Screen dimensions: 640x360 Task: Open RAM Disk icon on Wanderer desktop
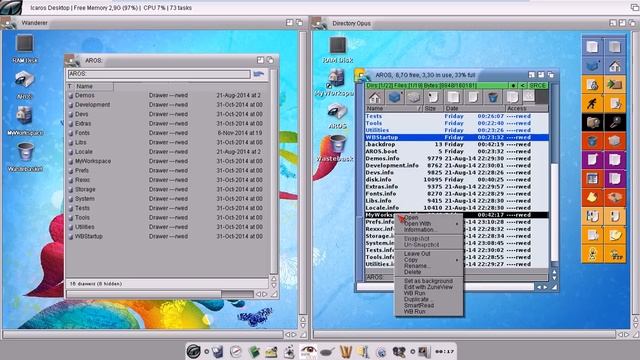point(24,44)
